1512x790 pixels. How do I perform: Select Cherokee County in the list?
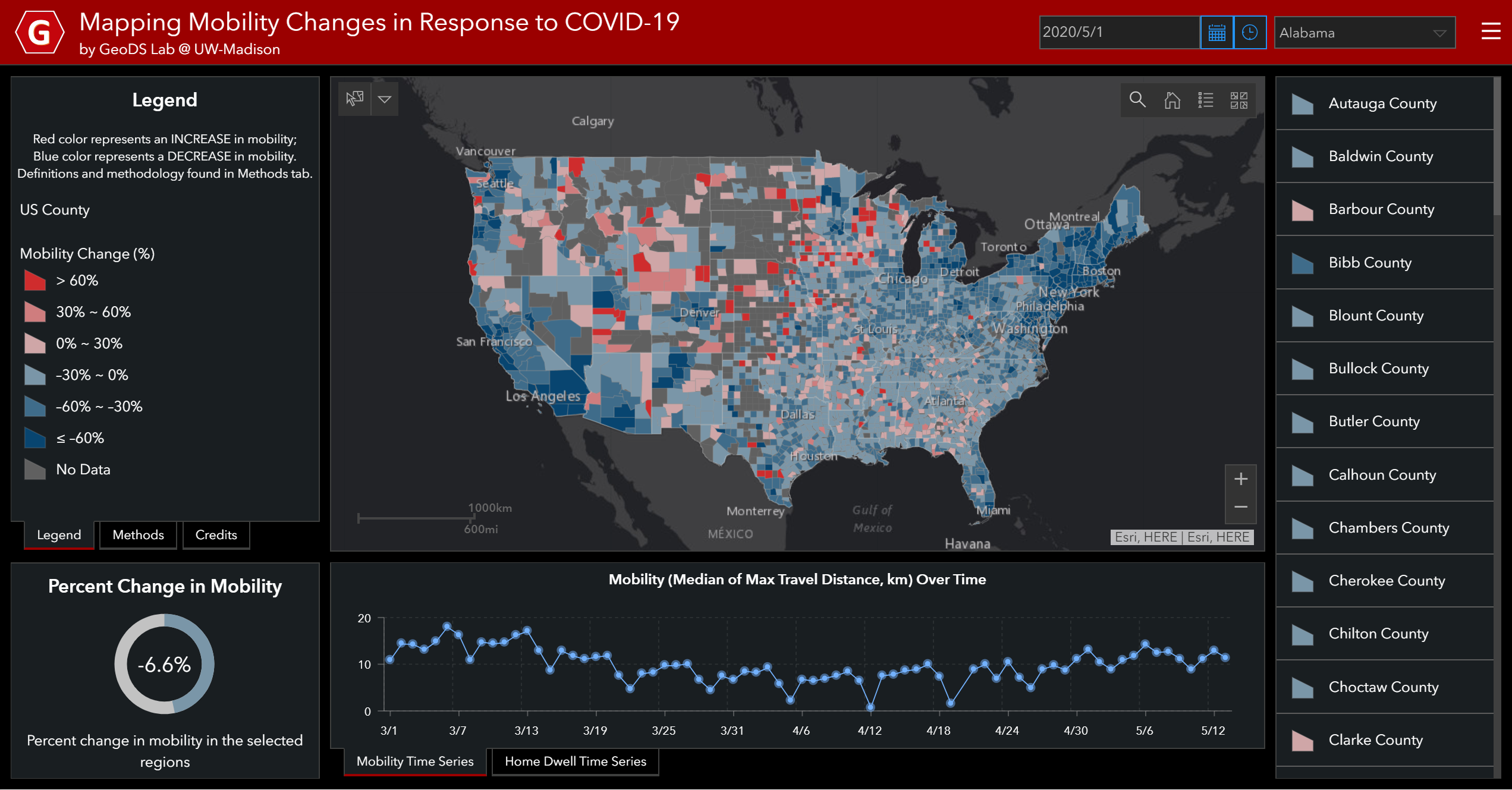(x=1385, y=581)
